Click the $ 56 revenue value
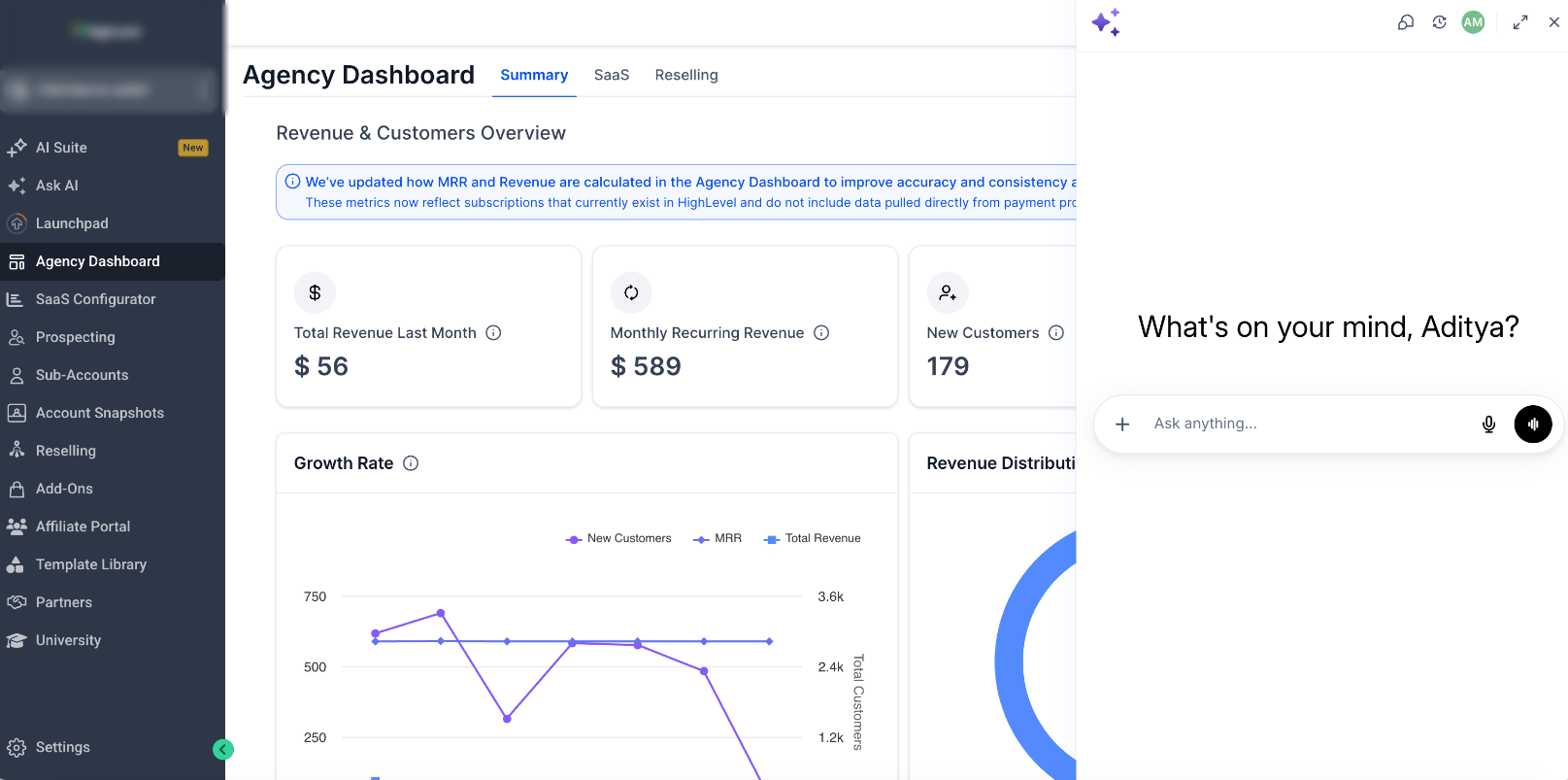1568x780 pixels. [x=321, y=366]
